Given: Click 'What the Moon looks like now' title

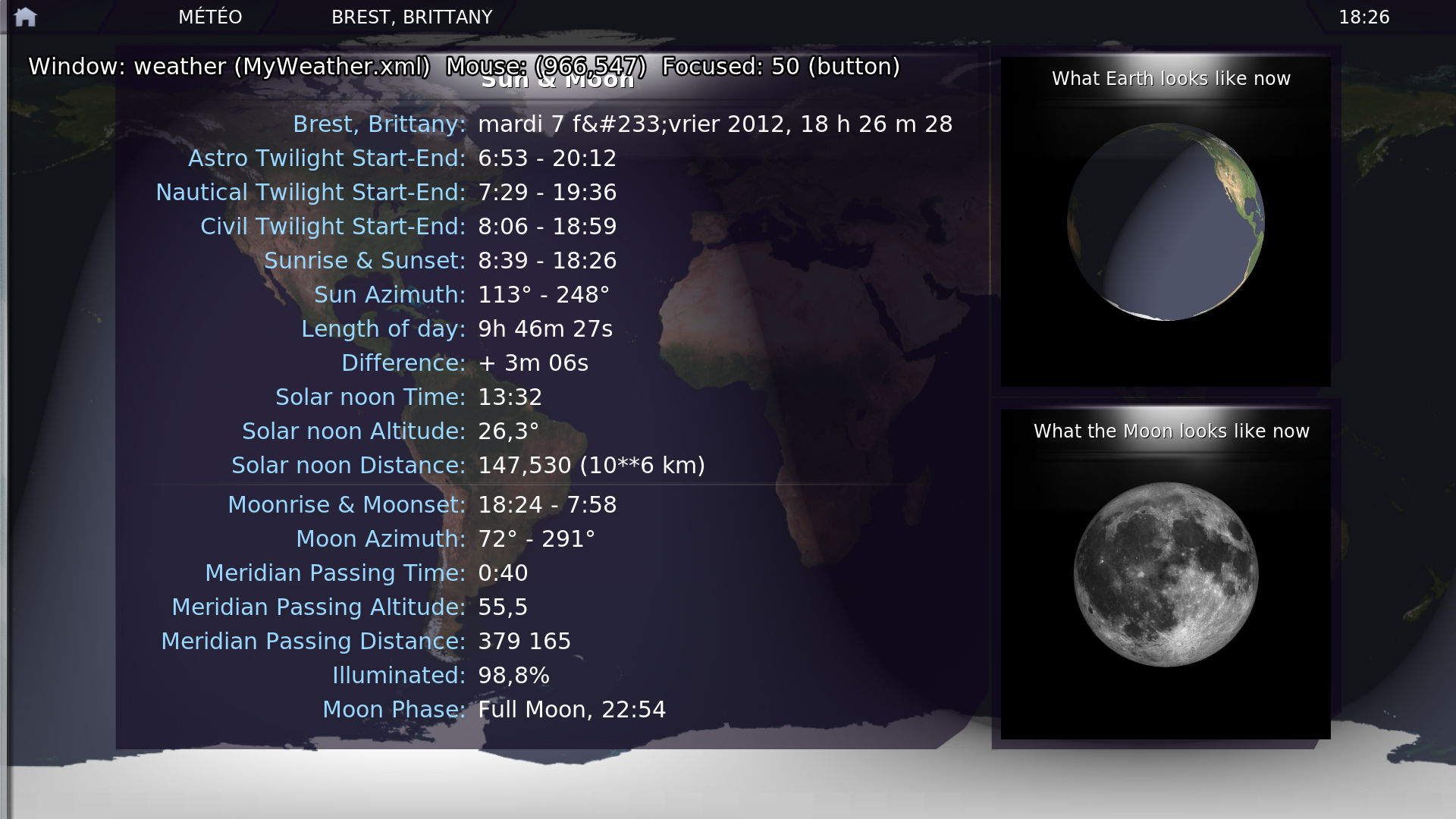Looking at the screenshot, I should 1171,431.
